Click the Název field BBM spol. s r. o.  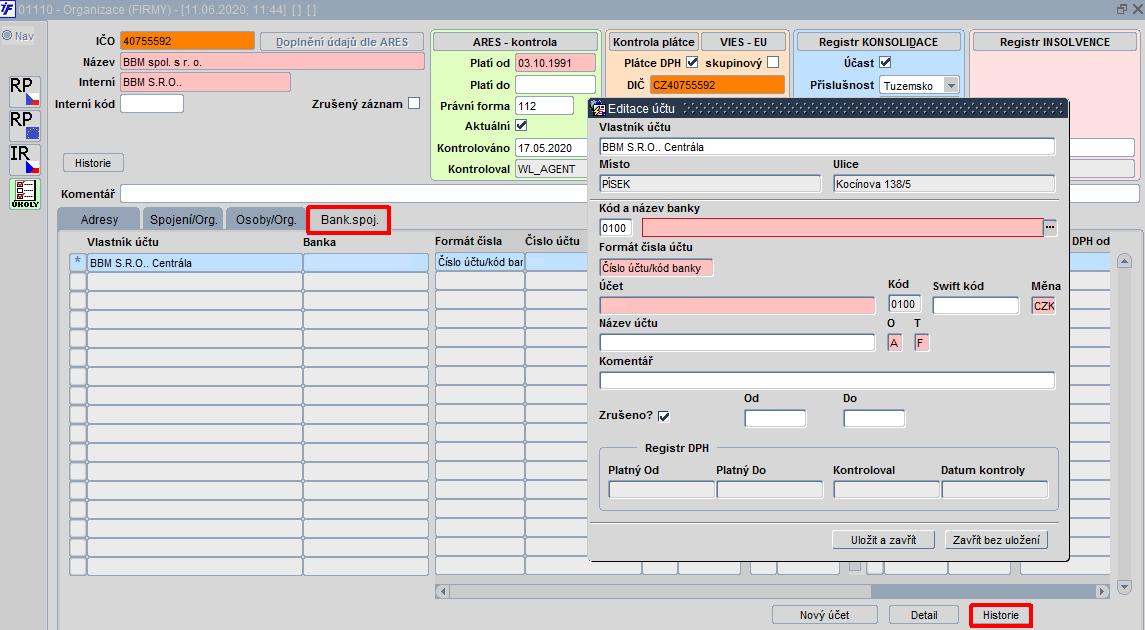(272, 61)
